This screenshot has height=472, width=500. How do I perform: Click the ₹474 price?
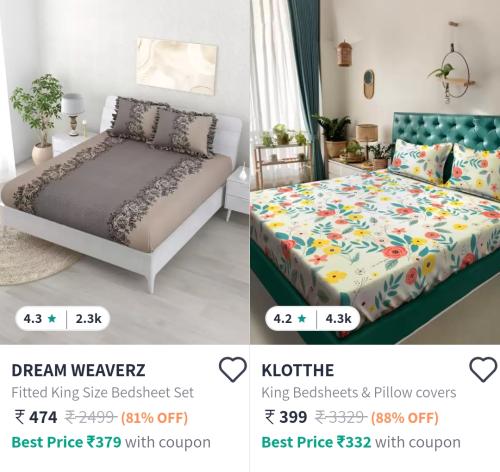coord(36,417)
